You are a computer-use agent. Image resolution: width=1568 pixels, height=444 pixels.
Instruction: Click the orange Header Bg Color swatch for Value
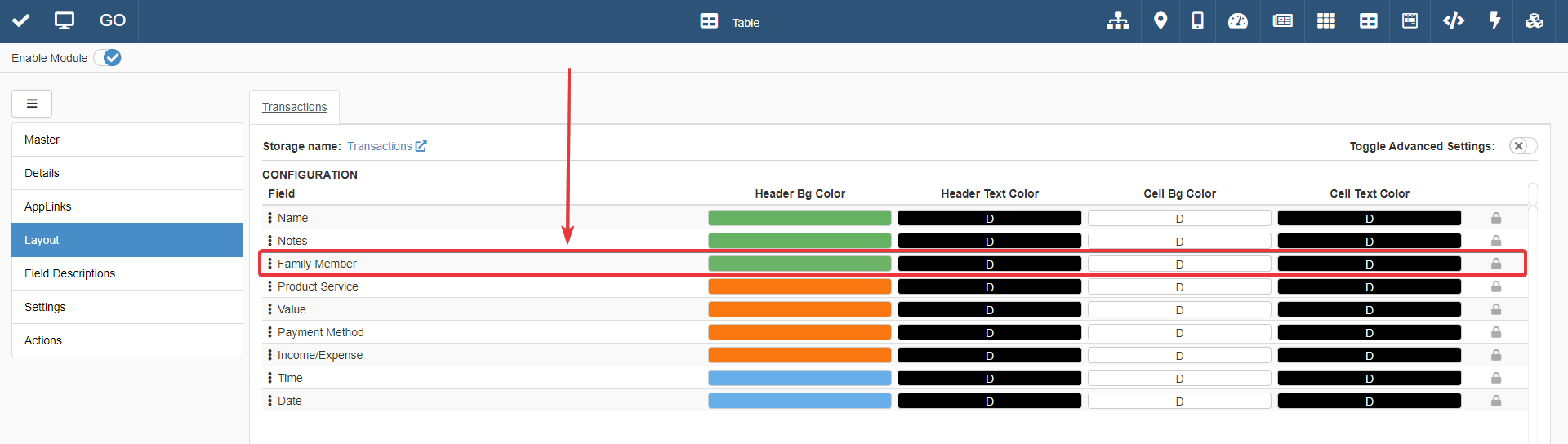tap(799, 309)
